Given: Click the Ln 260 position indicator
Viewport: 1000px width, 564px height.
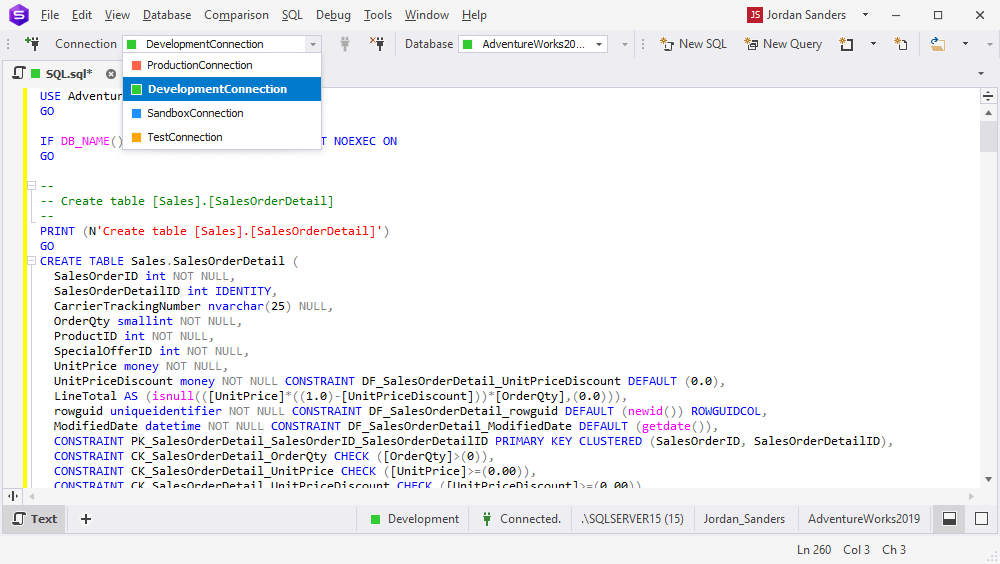Looking at the screenshot, I should [814, 549].
